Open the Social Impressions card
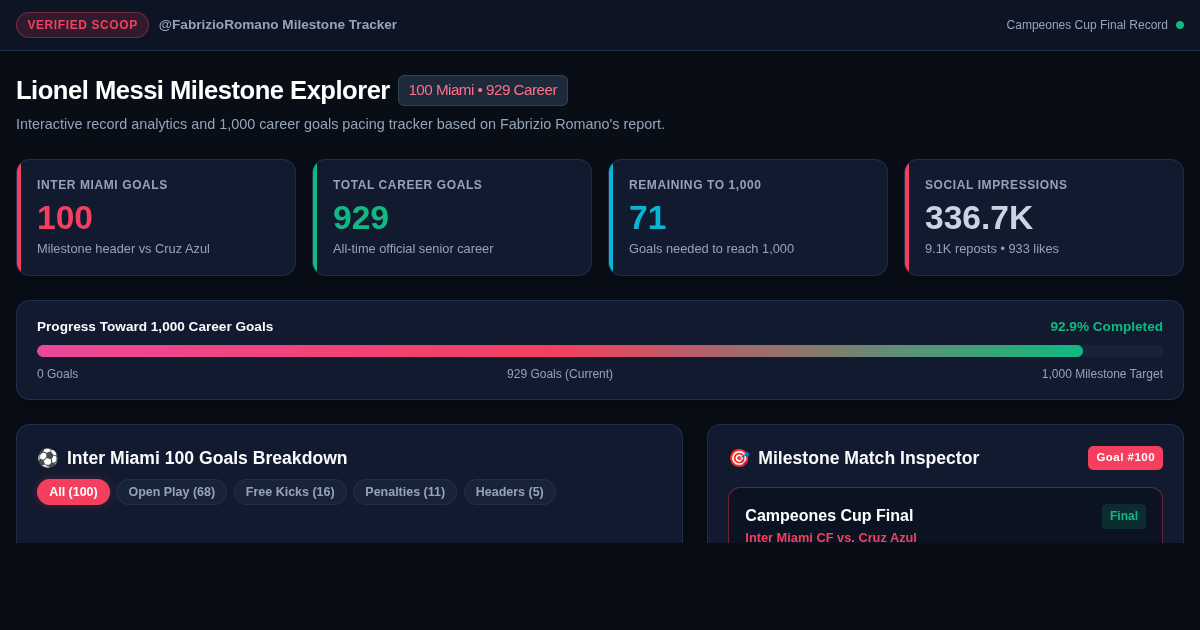This screenshot has width=1200, height=630. point(1044,218)
